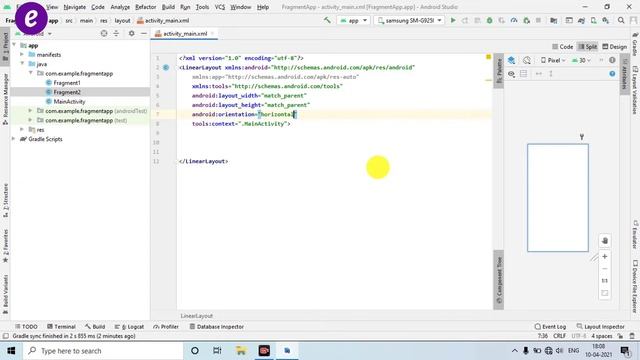Click the Make Project hammer icon
The height and width of the screenshot is (360, 640).
click(x=327, y=20)
